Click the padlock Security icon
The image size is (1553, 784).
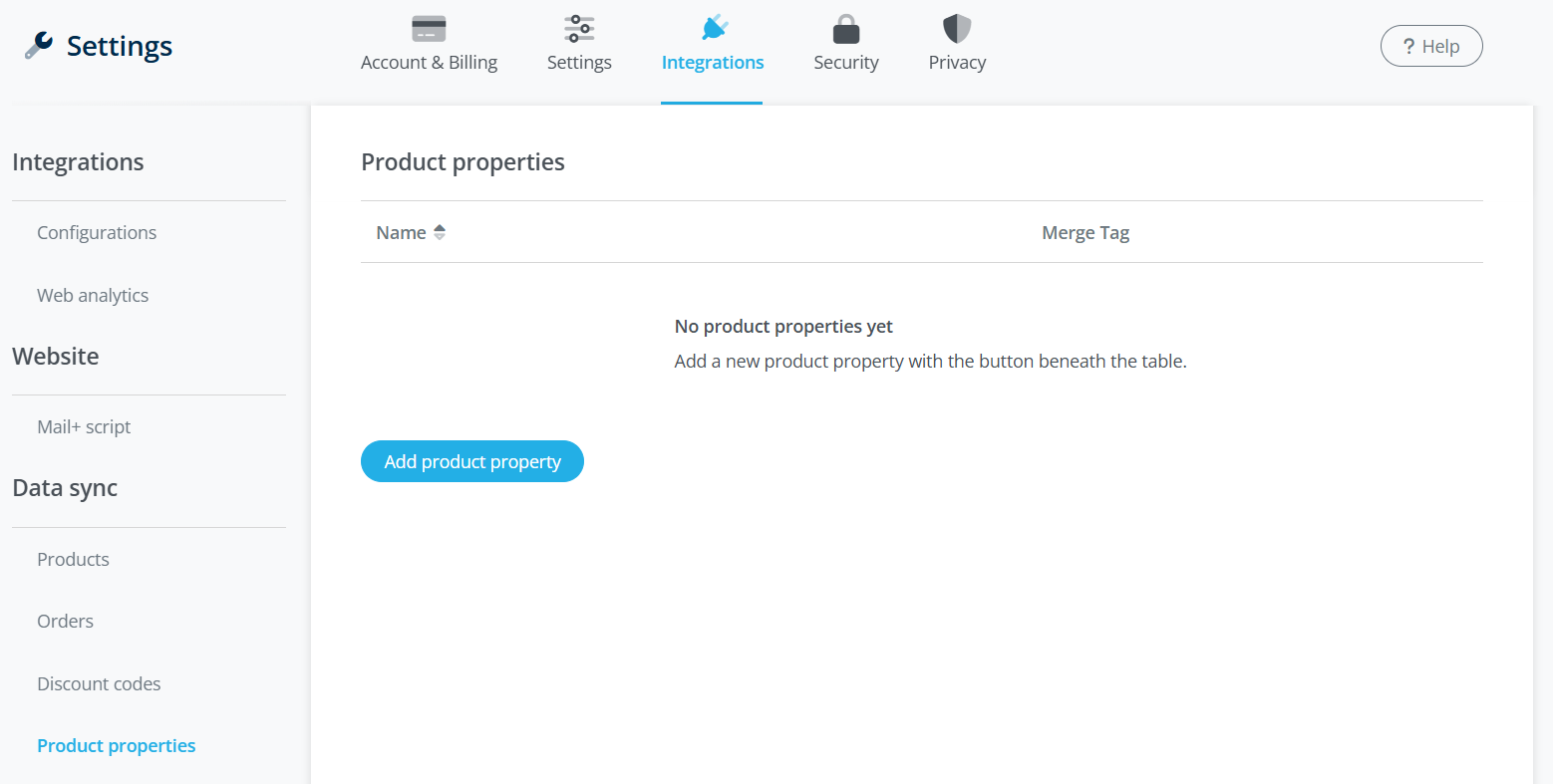tap(846, 29)
